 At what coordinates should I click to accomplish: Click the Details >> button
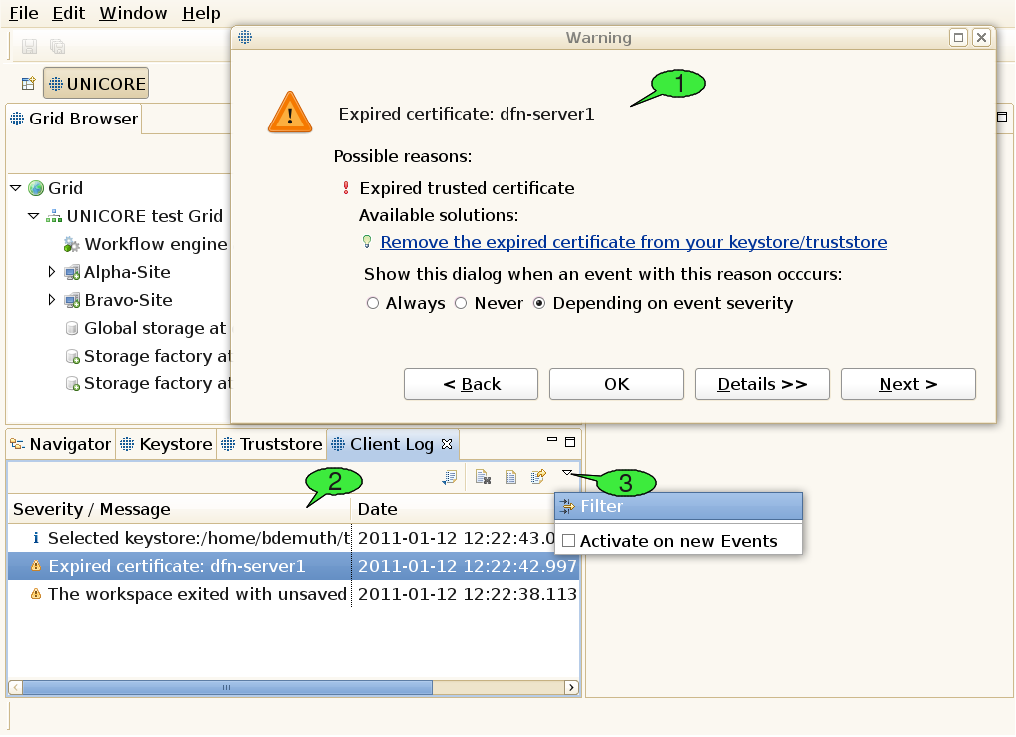click(x=763, y=384)
